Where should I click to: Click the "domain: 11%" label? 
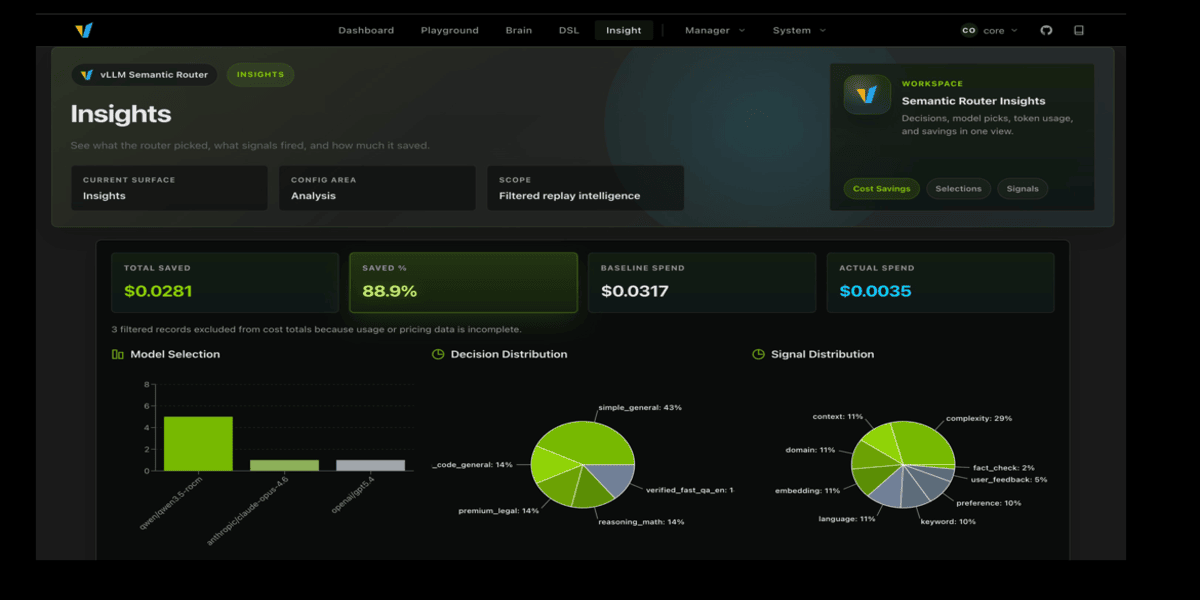pyautogui.click(x=812, y=450)
